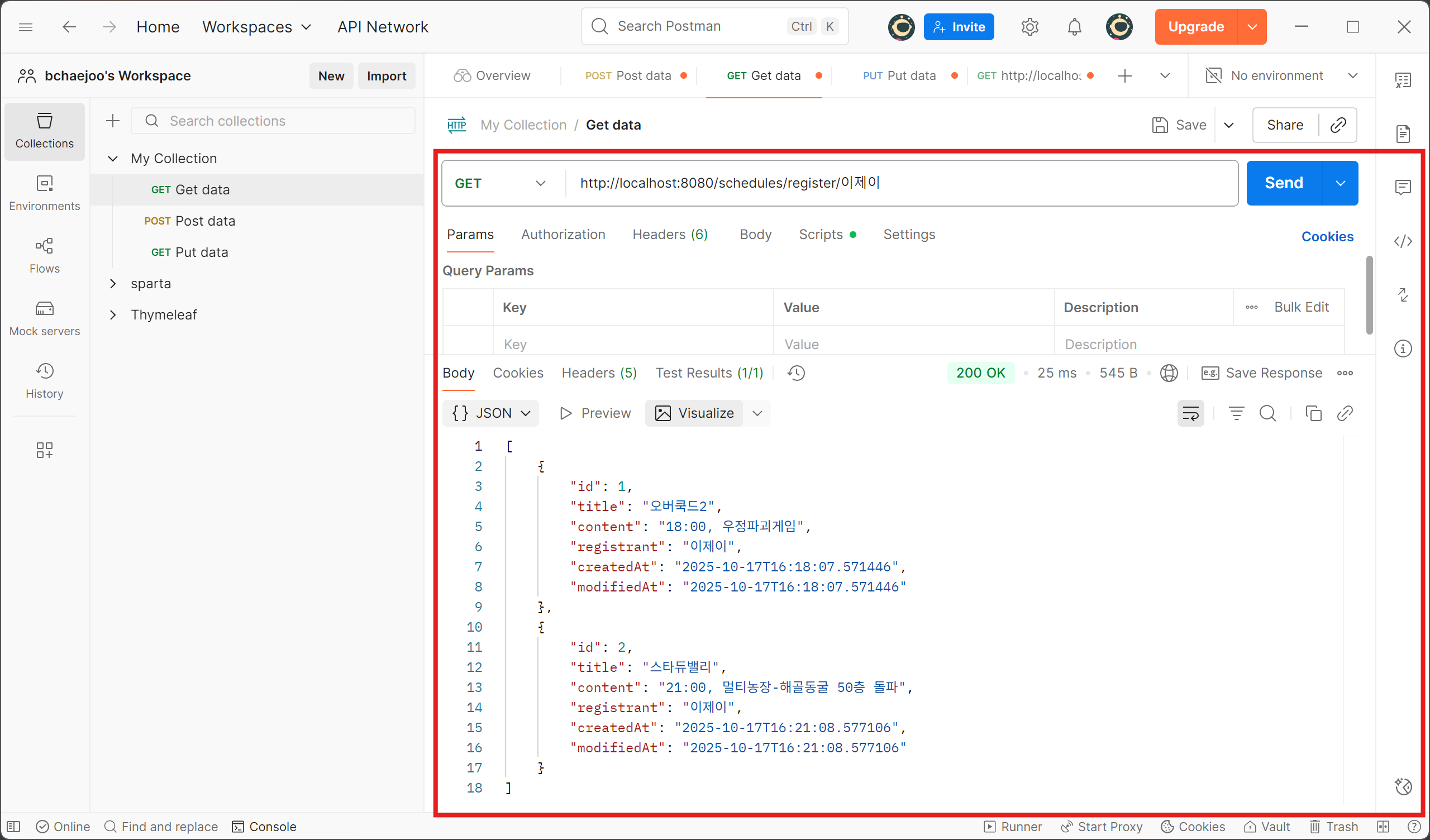This screenshot has width=1430, height=840.
Task: Expand the sparta collection
Action: click(x=113, y=283)
